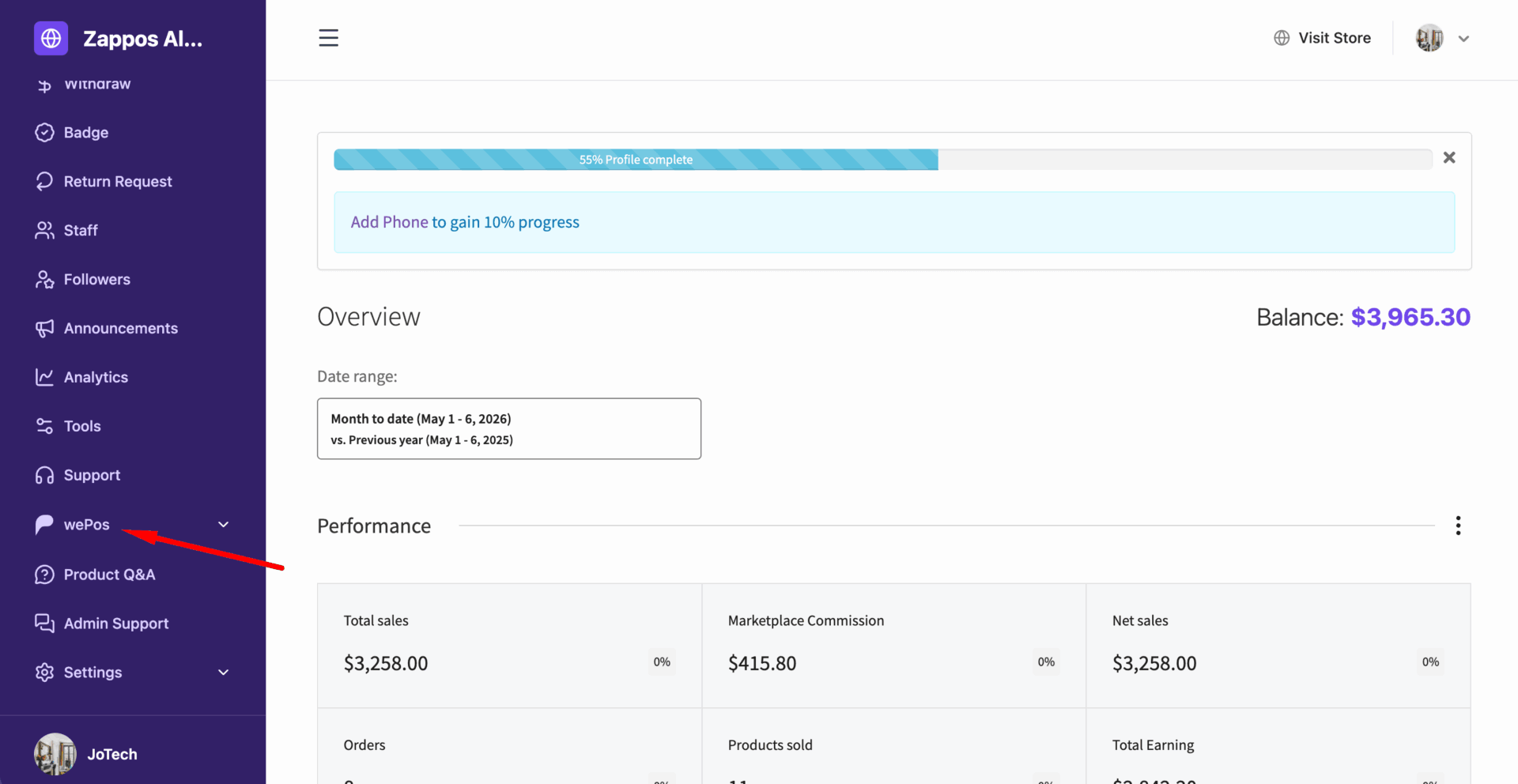Click the Add Phone link

[x=389, y=222]
